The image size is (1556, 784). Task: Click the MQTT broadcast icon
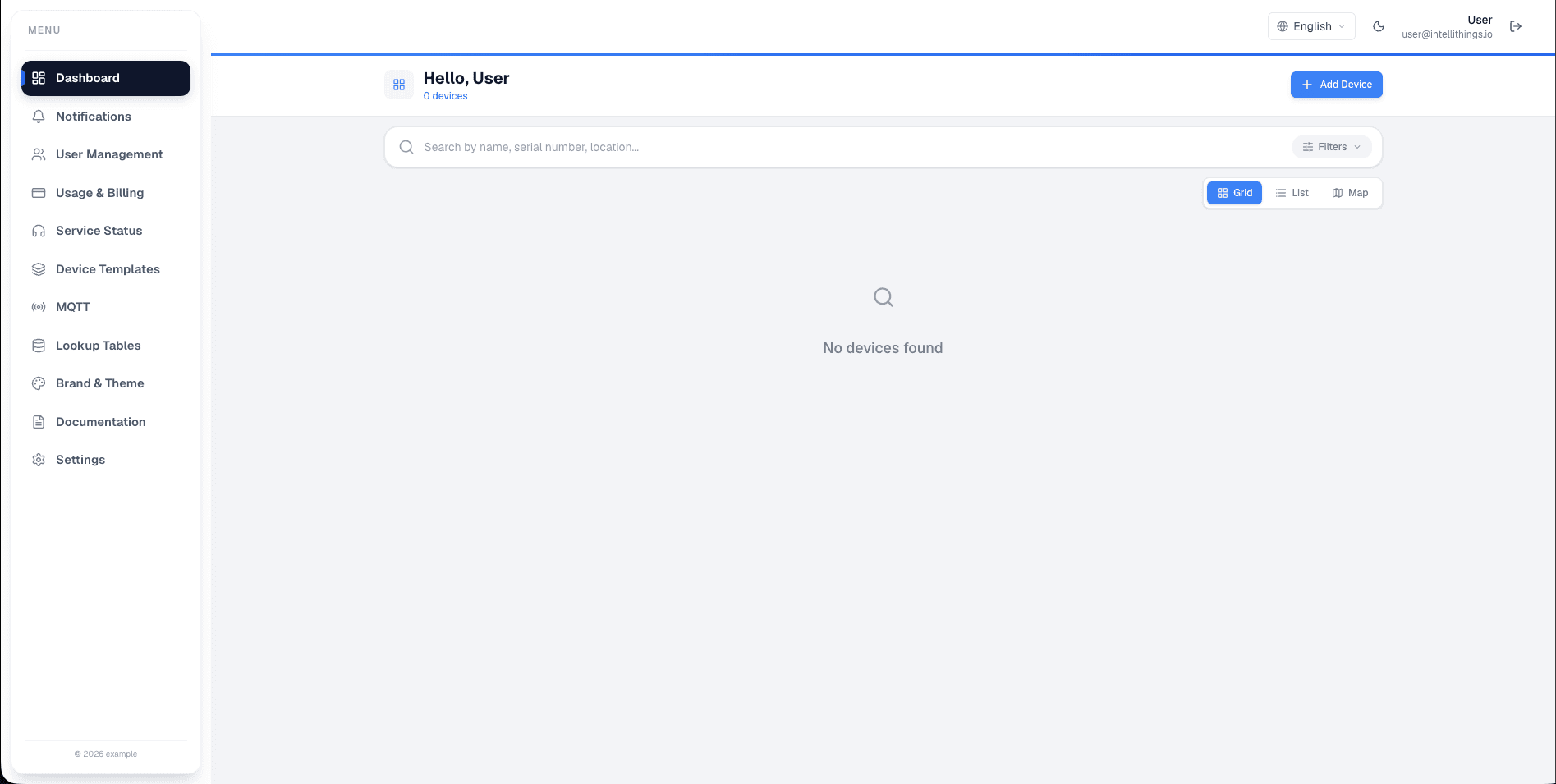pos(39,307)
